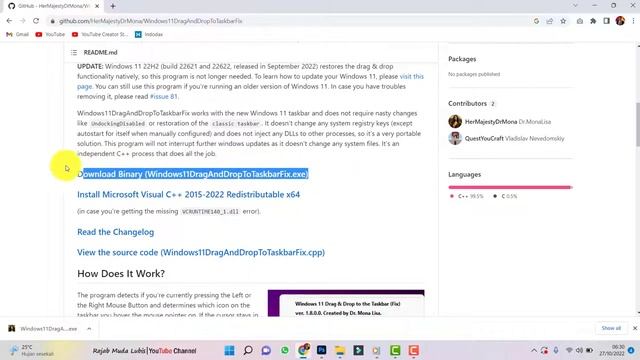The height and width of the screenshot is (360, 640).
Task: Open Install Microsoft Visual C++ Redistributable link
Action: [x=189, y=195]
